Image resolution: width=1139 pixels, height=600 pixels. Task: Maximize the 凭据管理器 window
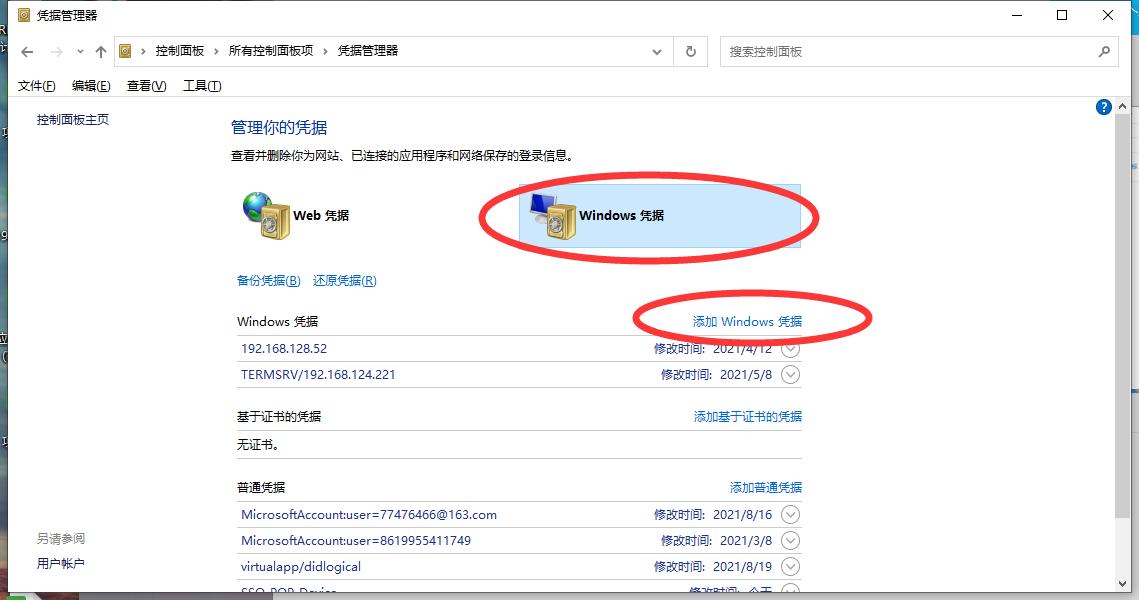tap(1062, 15)
